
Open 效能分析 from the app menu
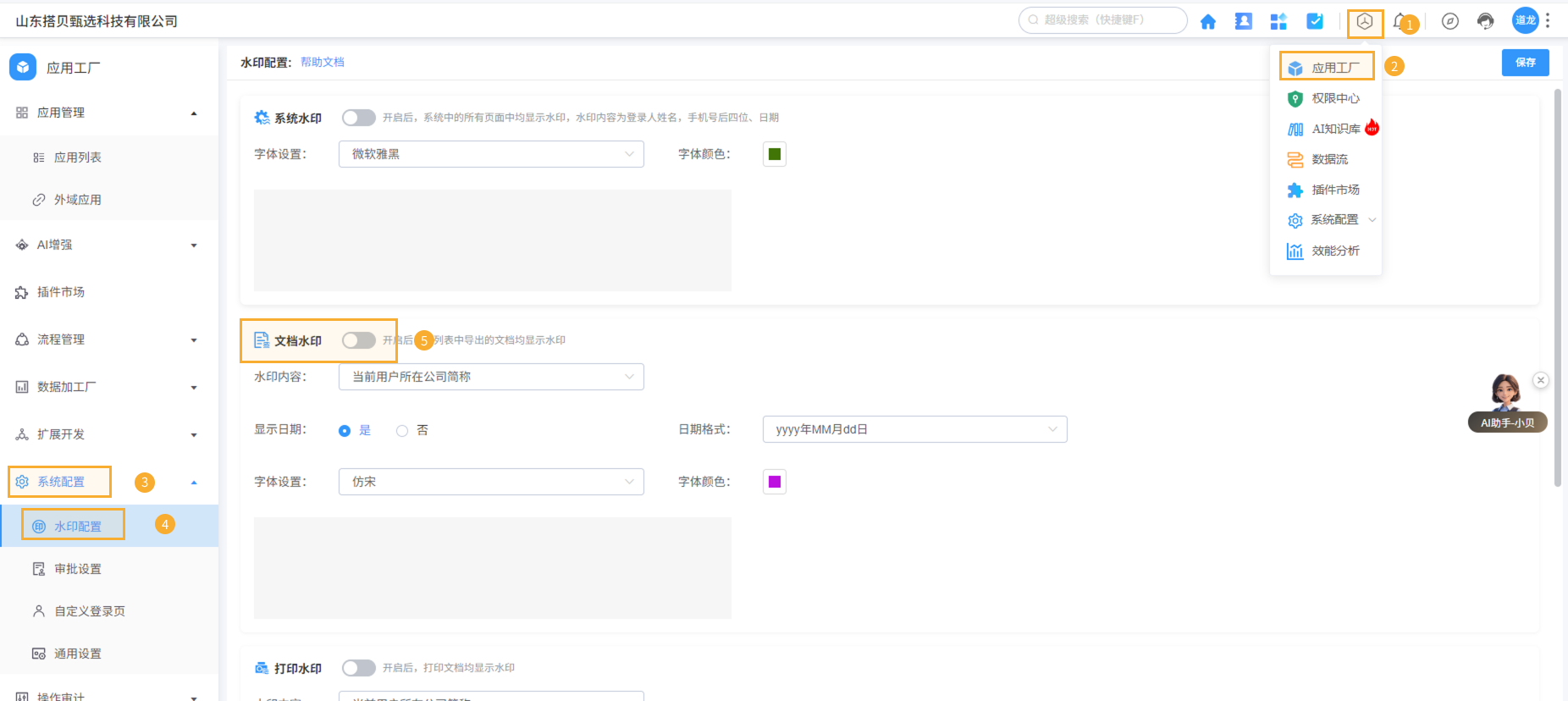coord(1327,251)
